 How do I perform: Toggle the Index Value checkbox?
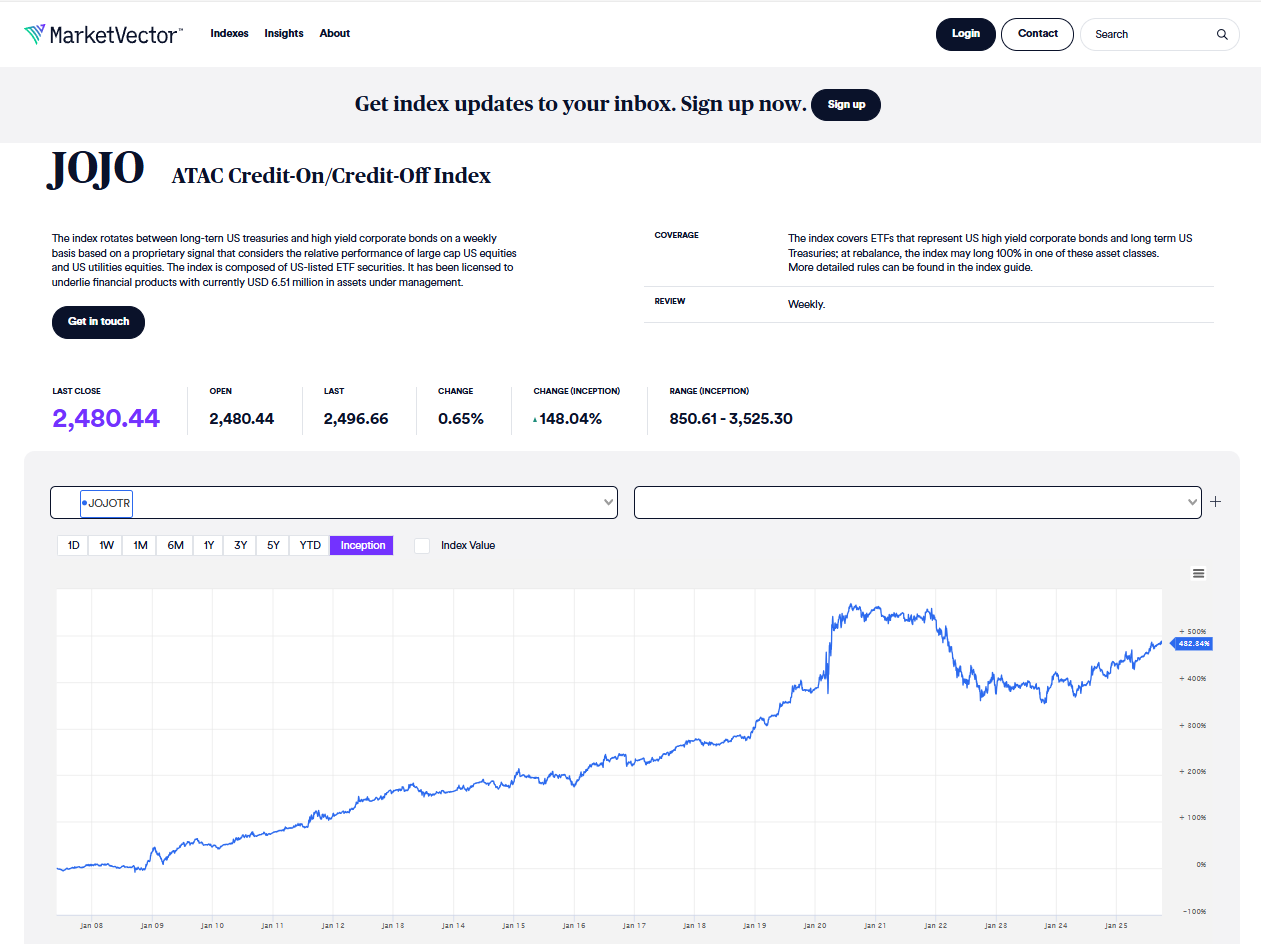coord(422,545)
